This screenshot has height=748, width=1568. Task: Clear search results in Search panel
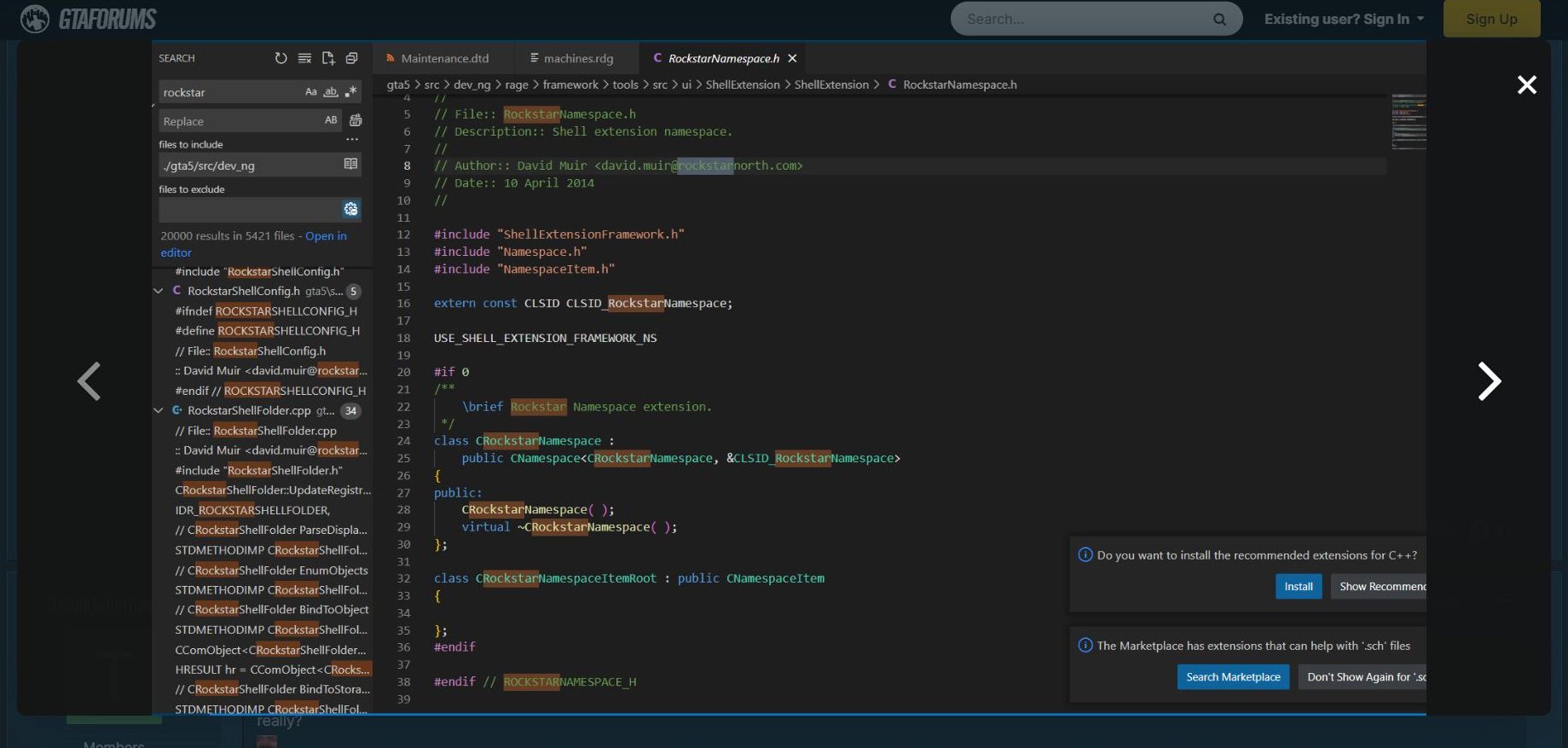click(x=304, y=58)
